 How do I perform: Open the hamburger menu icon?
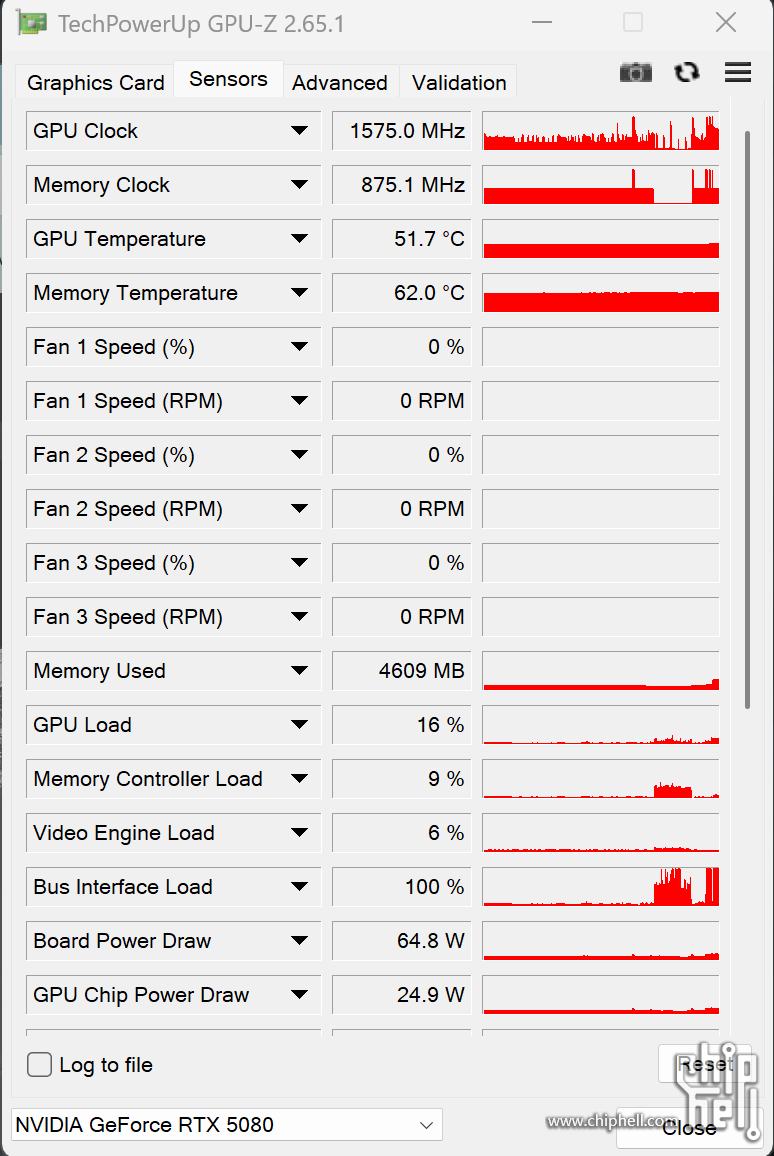pos(738,72)
